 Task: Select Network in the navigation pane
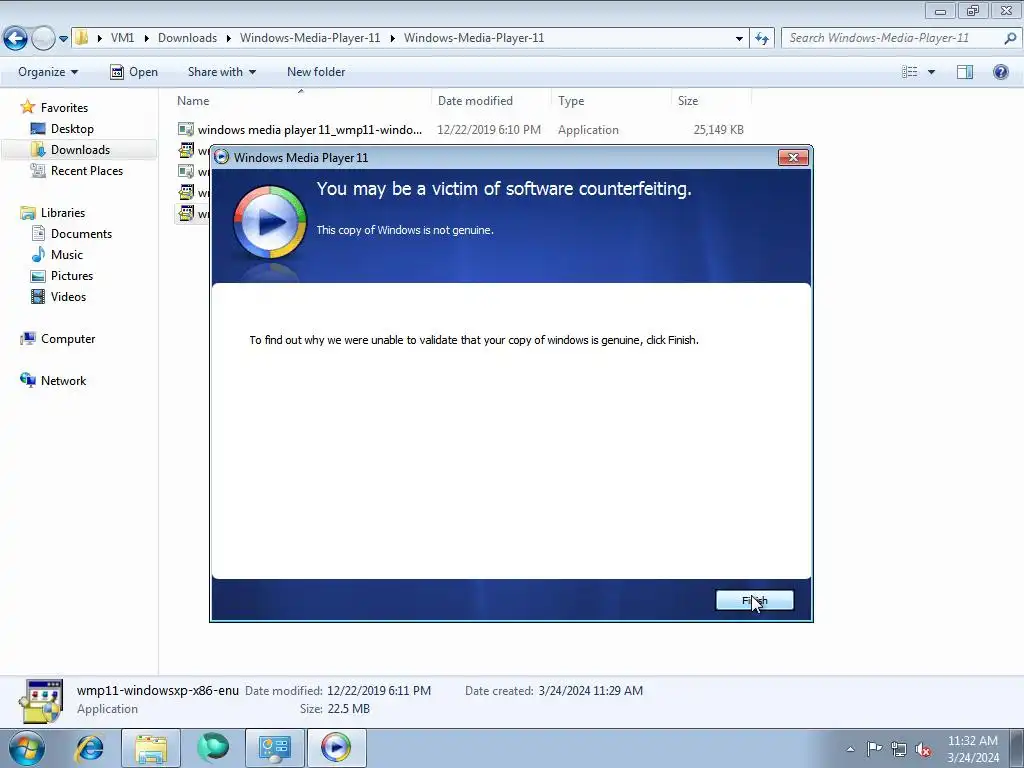(63, 381)
